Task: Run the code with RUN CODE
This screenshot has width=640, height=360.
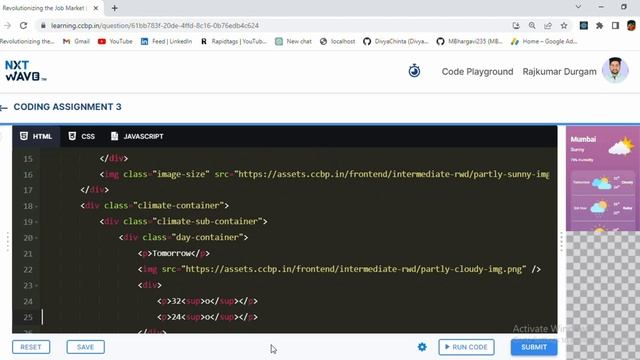Action: point(466,347)
